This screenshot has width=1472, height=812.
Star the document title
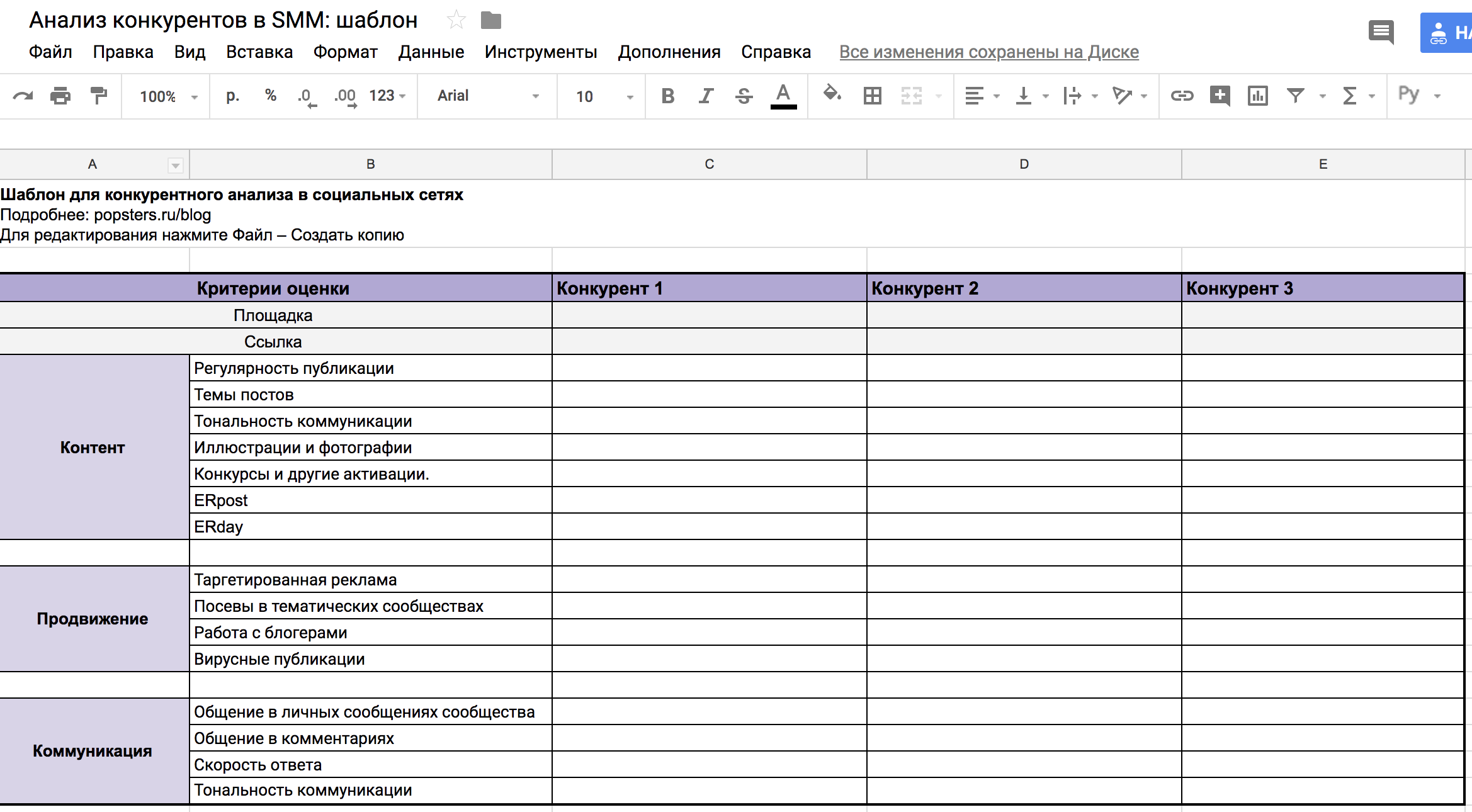pyautogui.click(x=456, y=20)
